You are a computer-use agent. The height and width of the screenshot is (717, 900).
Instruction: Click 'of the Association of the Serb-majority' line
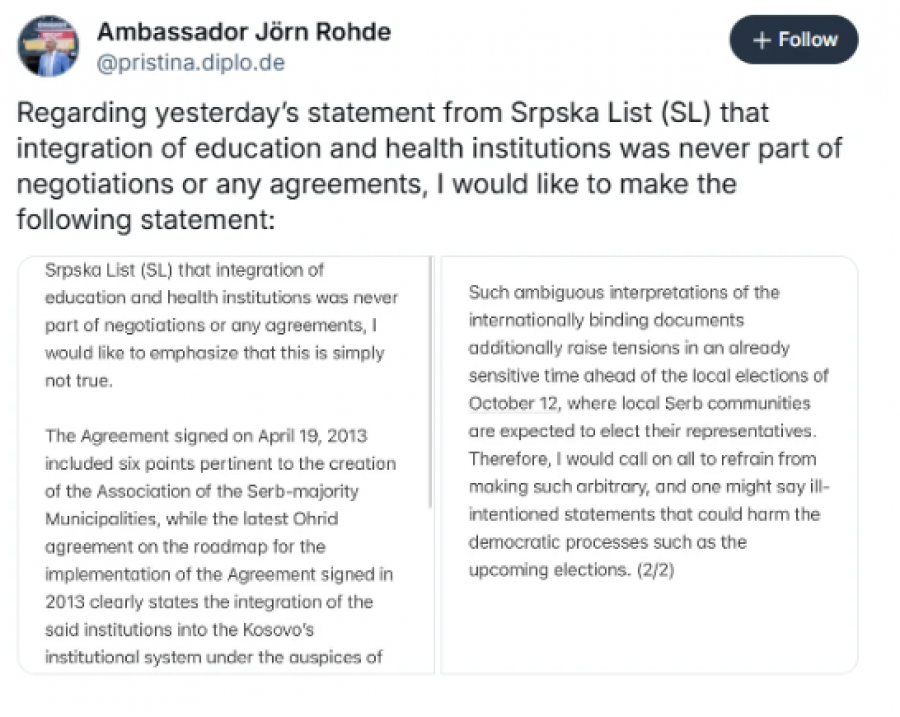tap(202, 491)
